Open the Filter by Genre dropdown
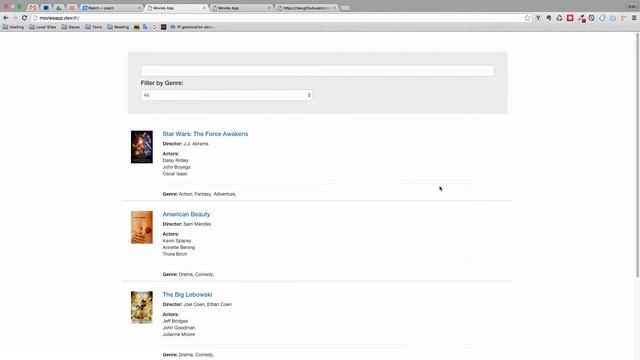The width and height of the screenshot is (640, 360). (x=227, y=95)
